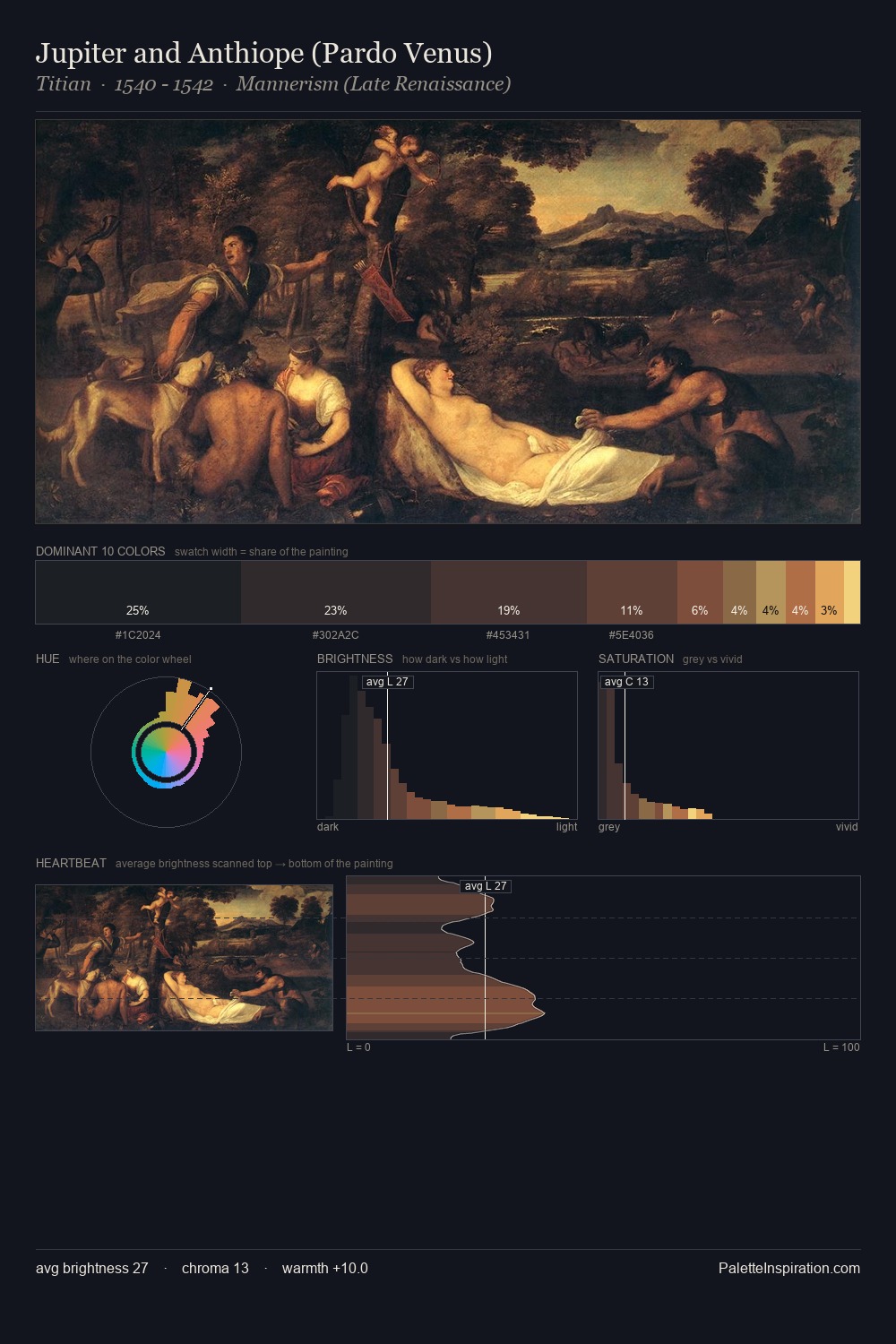Click the footer text chroma 13
The width and height of the screenshot is (896, 1344).
215,1268
